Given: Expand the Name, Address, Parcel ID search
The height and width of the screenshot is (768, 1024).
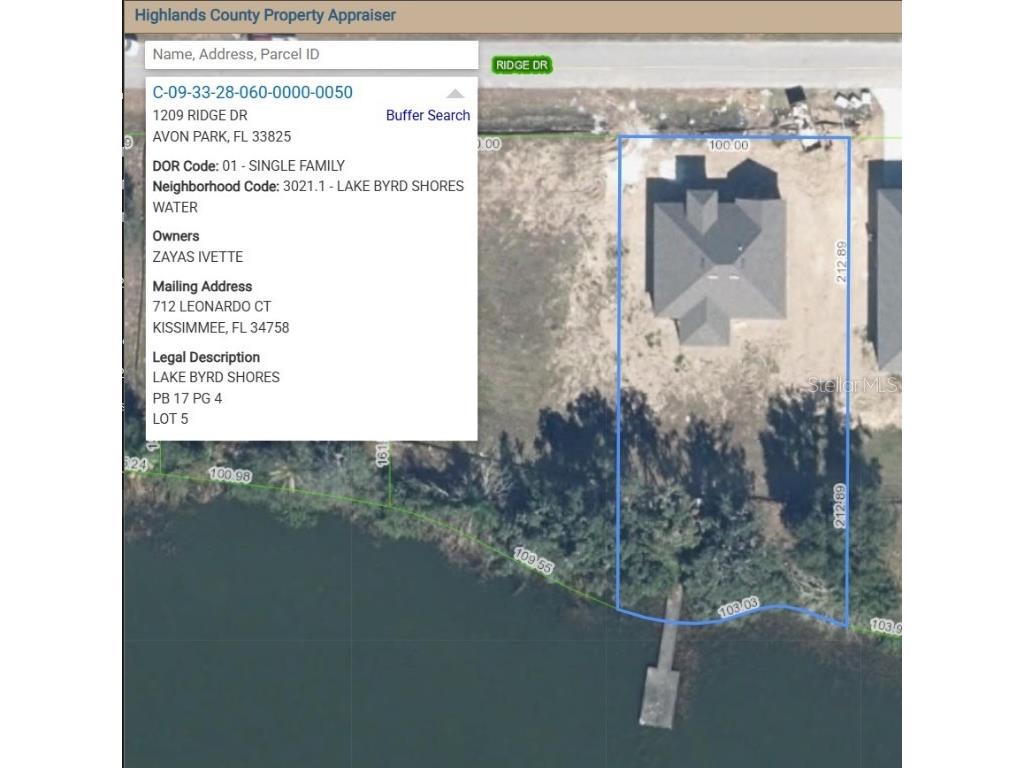Looking at the screenshot, I should [x=310, y=54].
